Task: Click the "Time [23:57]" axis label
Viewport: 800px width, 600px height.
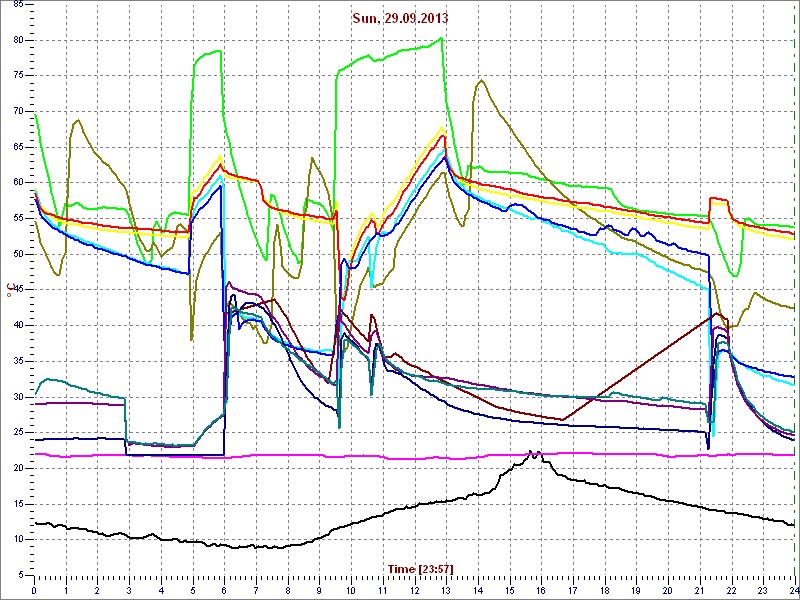Action: click(x=420, y=568)
